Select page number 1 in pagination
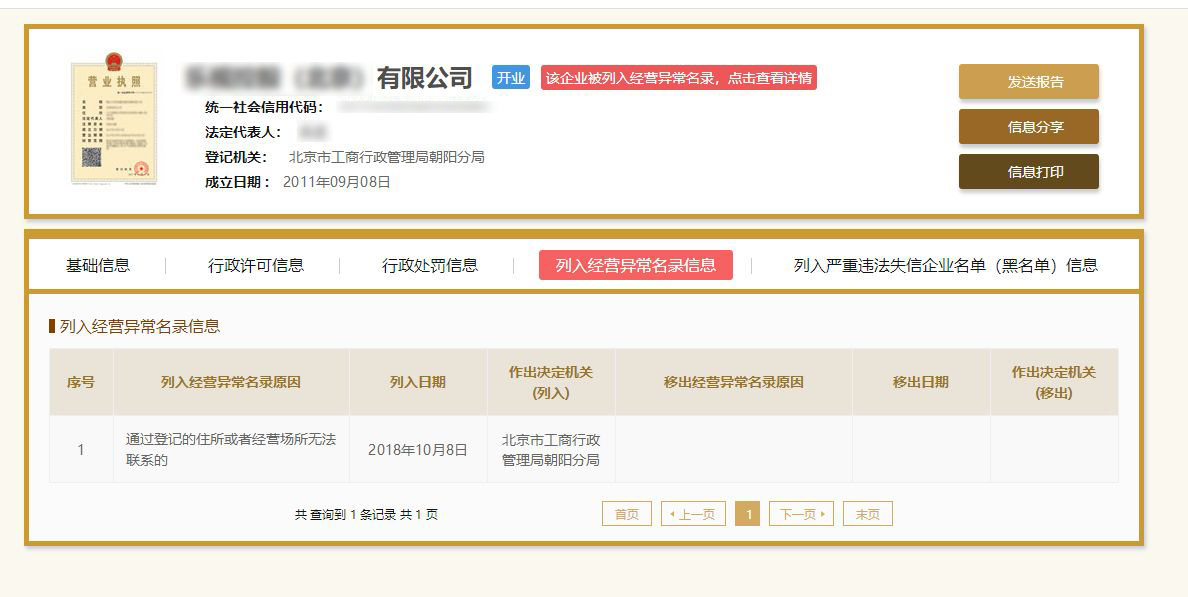The height and width of the screenshot is (597, 1188). (747, 514)
